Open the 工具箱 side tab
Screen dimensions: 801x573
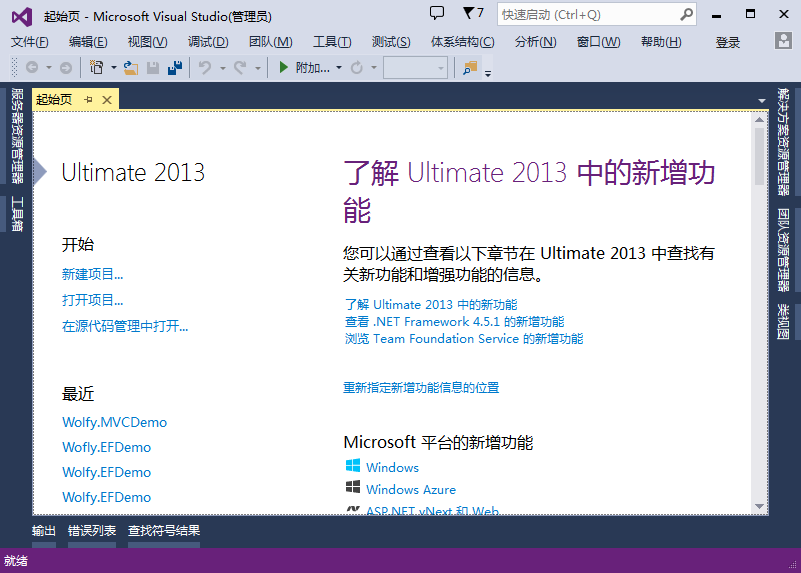click(17, 214)
